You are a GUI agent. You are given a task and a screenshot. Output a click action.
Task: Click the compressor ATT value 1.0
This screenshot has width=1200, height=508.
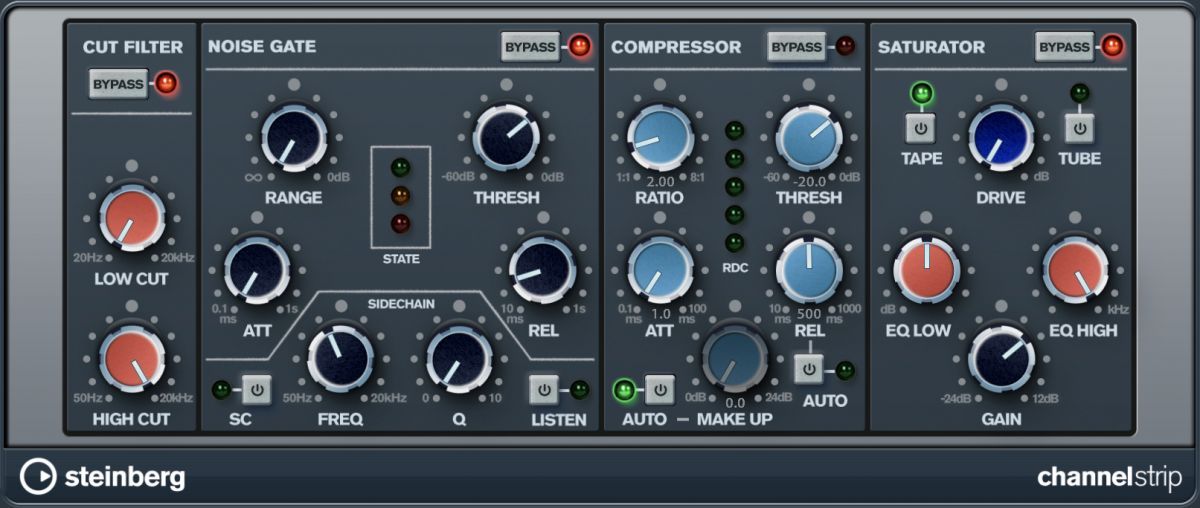point(661,313)
